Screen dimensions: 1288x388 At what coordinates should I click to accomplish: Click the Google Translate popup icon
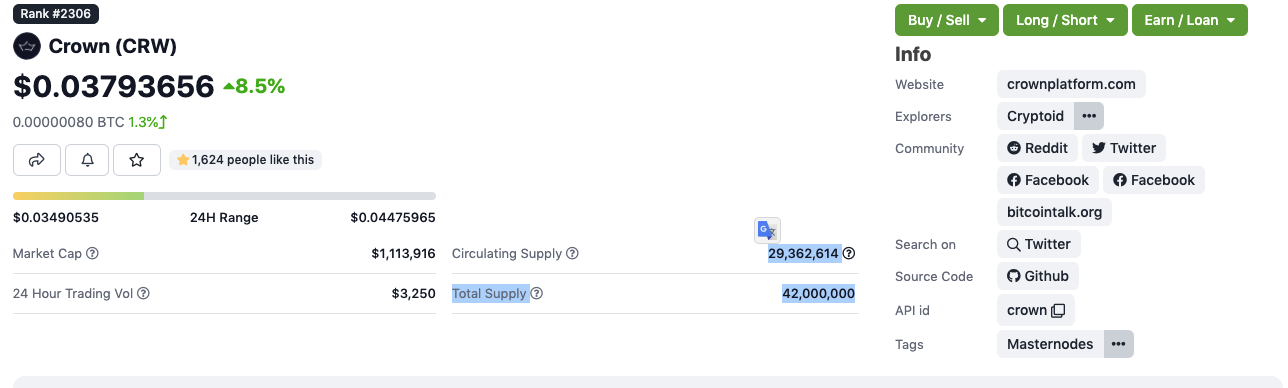(x=767, y=230)
